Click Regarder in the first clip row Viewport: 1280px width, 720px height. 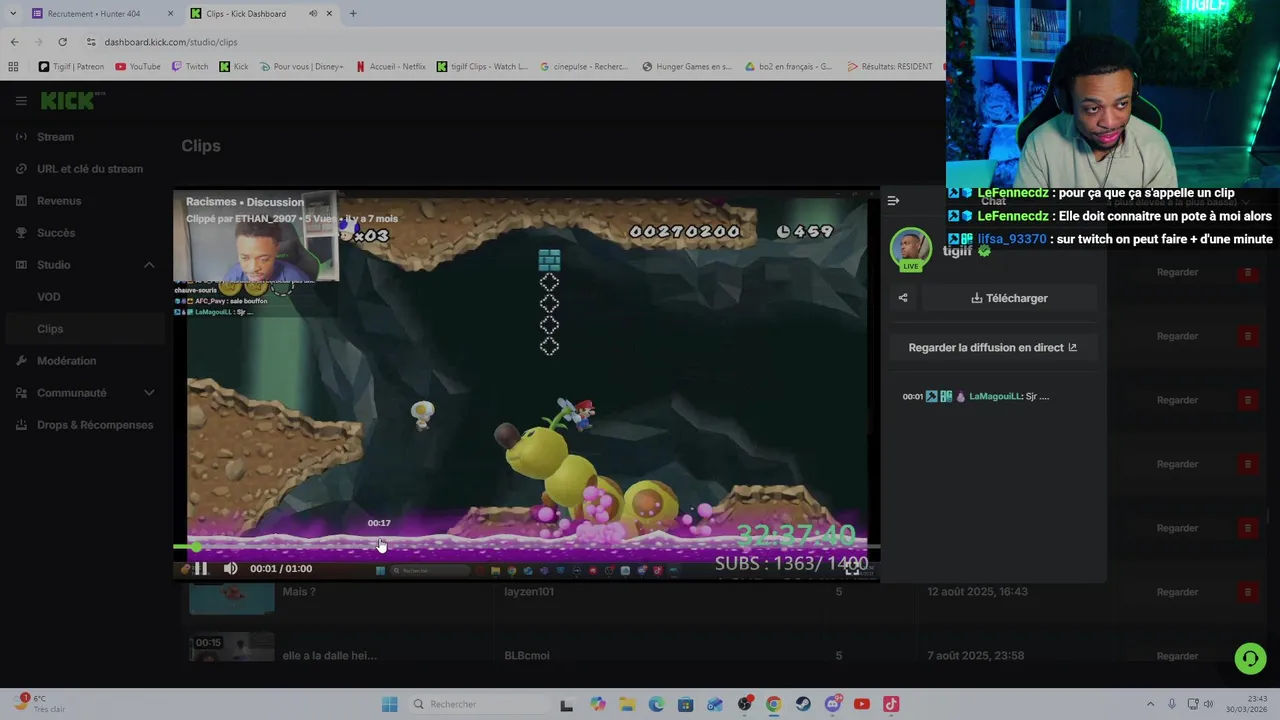point(1177,272)
